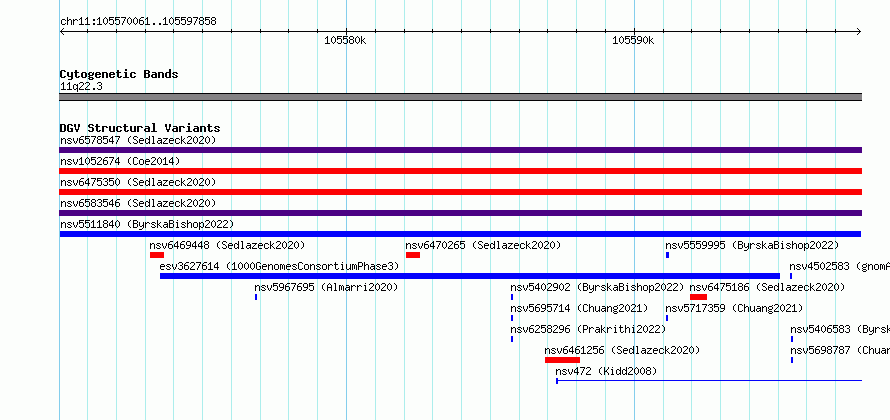Select the red nsv1052674 variant bar
This screenshot has width=890, height=420.
pyautogui.click(x=460, y=171)
